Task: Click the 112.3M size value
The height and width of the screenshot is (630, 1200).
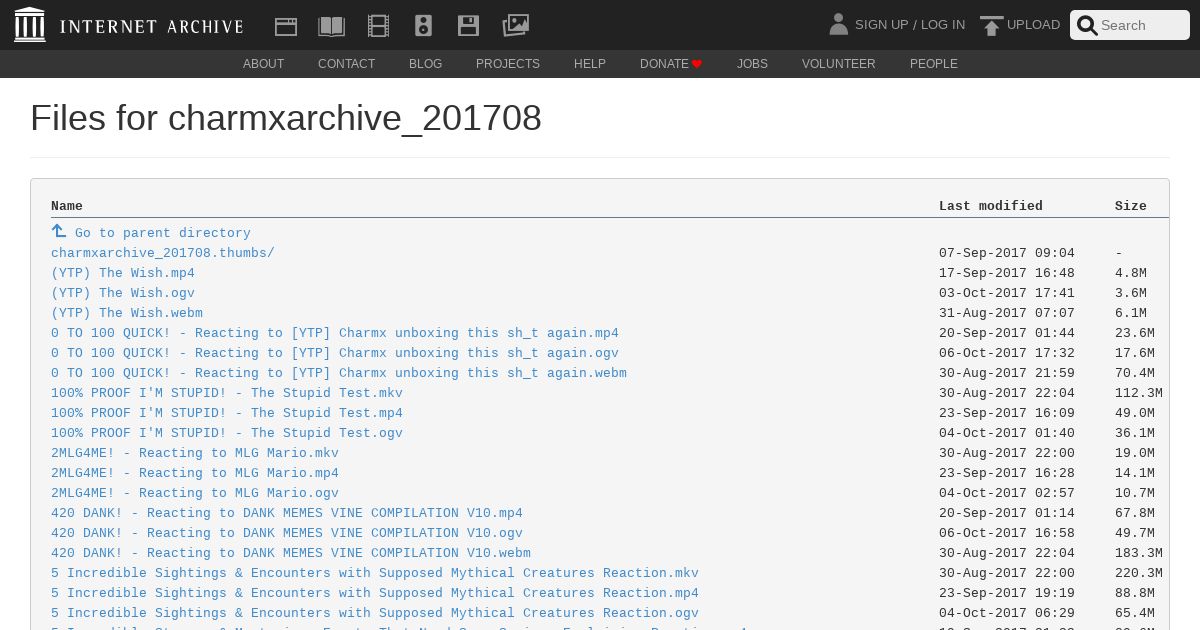Action: (1139, 393)
